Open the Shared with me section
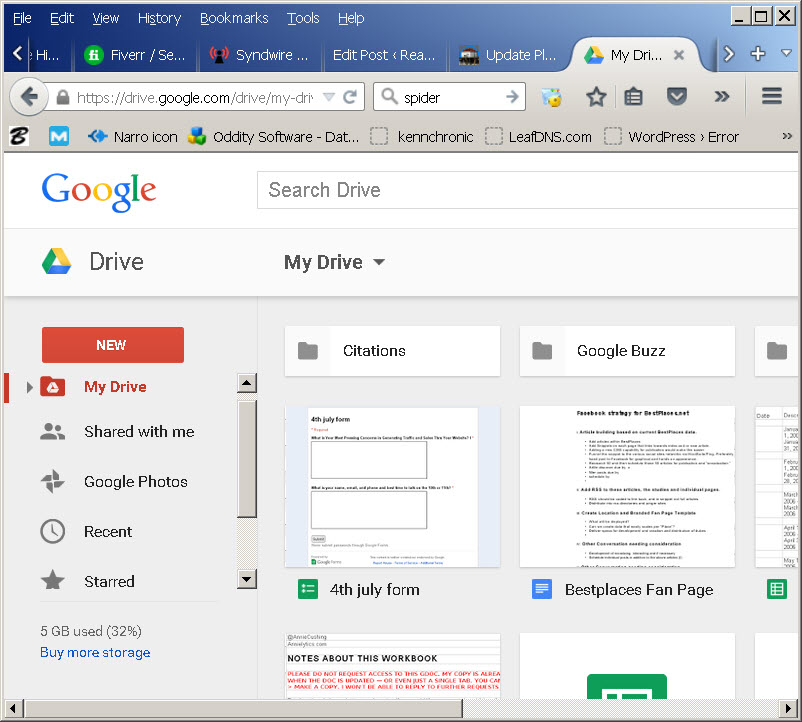This screenshot has height=722, width=802. [139, 432]
